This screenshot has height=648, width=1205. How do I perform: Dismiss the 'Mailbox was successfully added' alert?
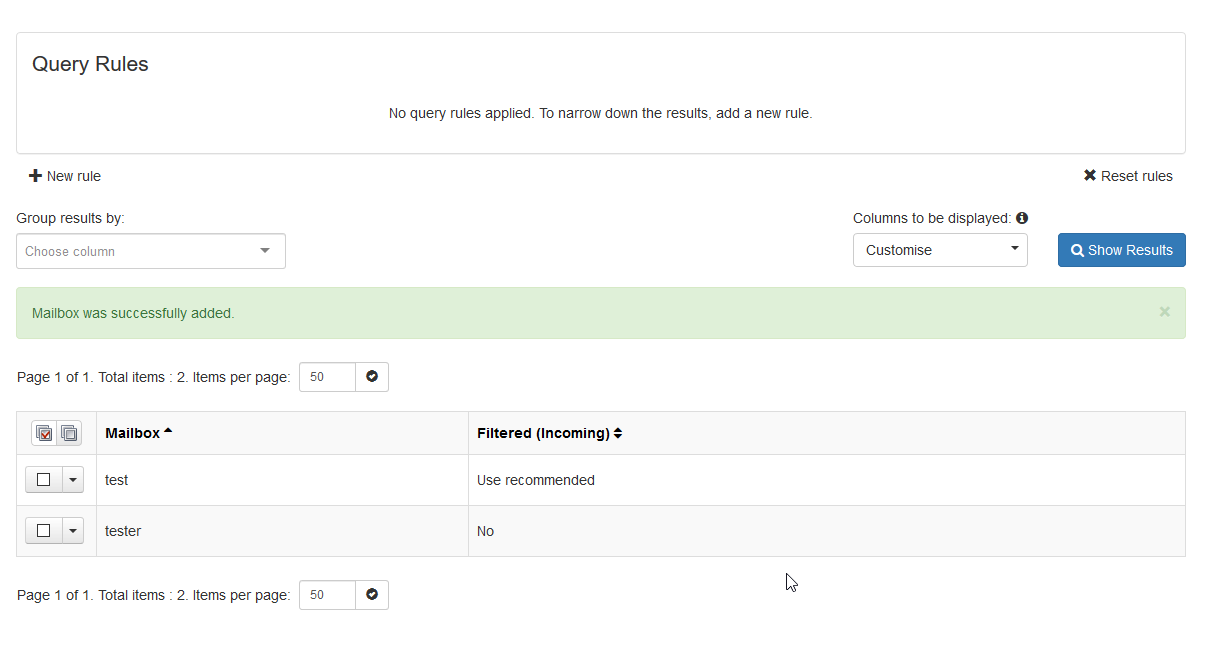pyautogui.click(x=1164, y=312)
